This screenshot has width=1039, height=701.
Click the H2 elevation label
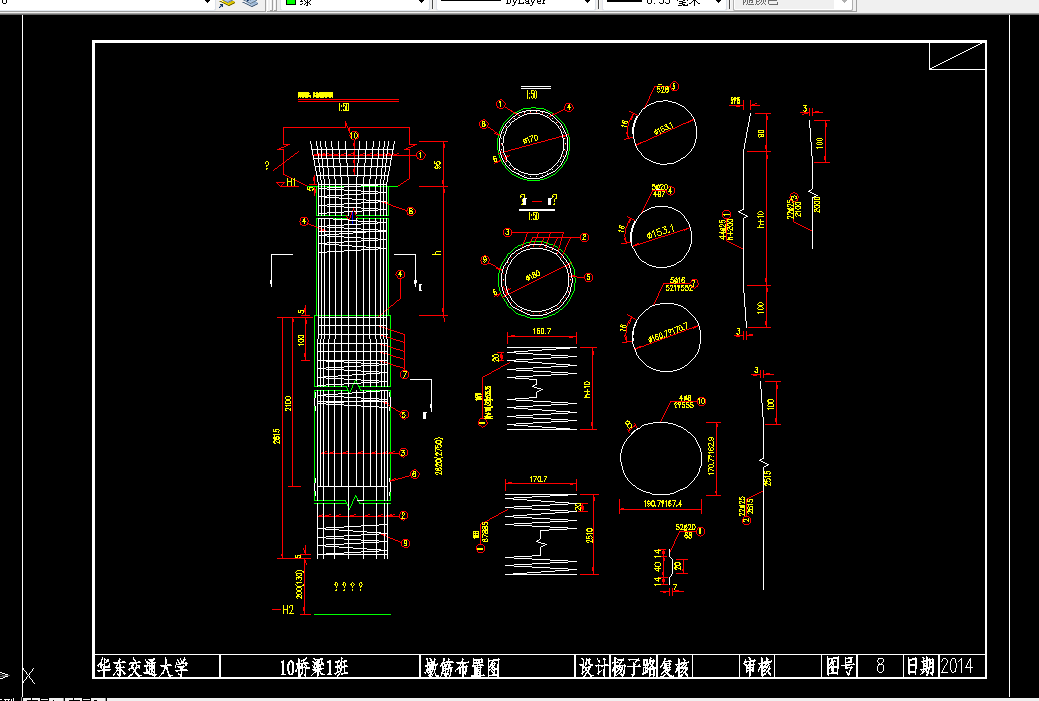pyautogui.click(x=288, y=610)
